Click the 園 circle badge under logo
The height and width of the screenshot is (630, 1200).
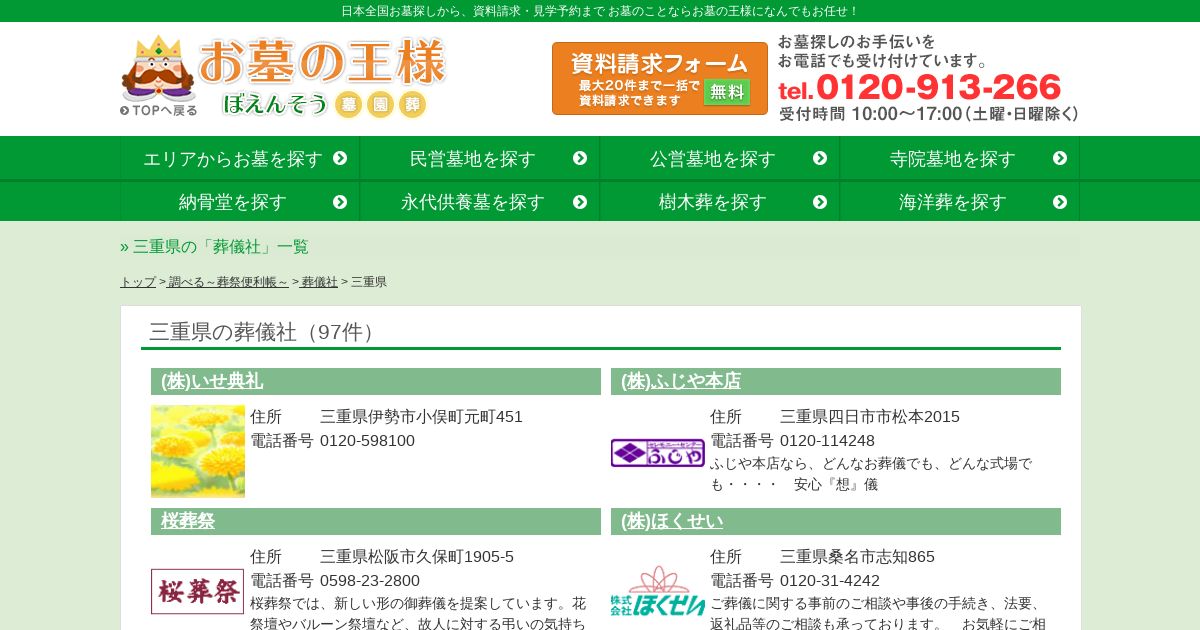click(x=380, y=104)
